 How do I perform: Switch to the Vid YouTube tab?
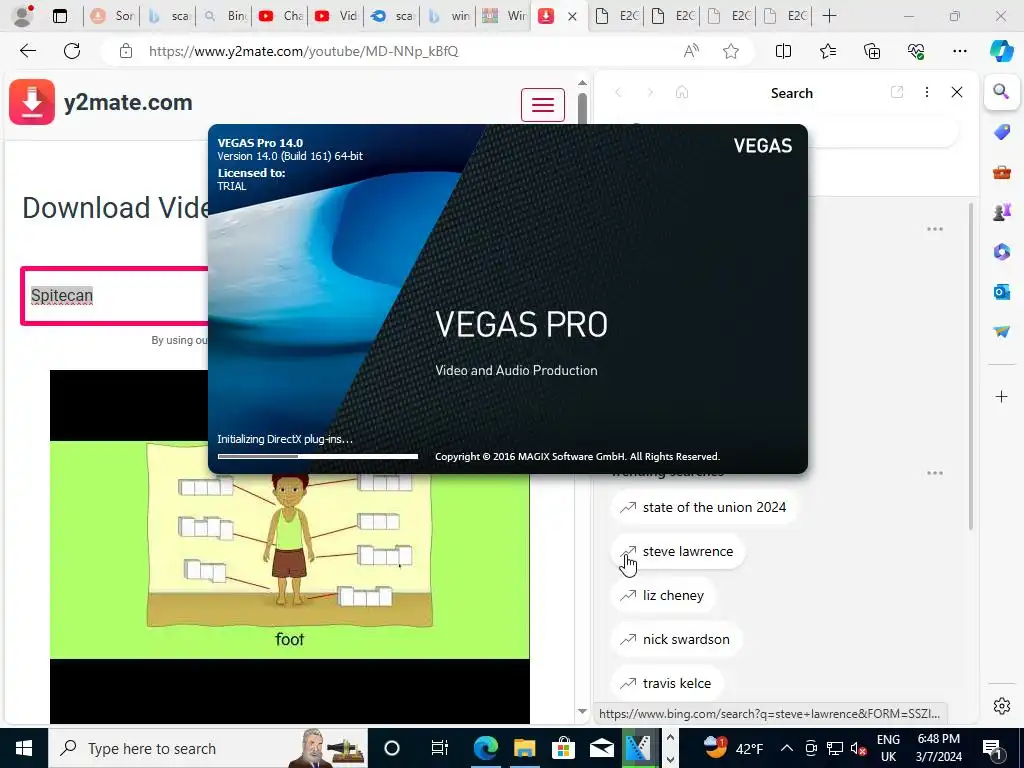coord(336,16)
